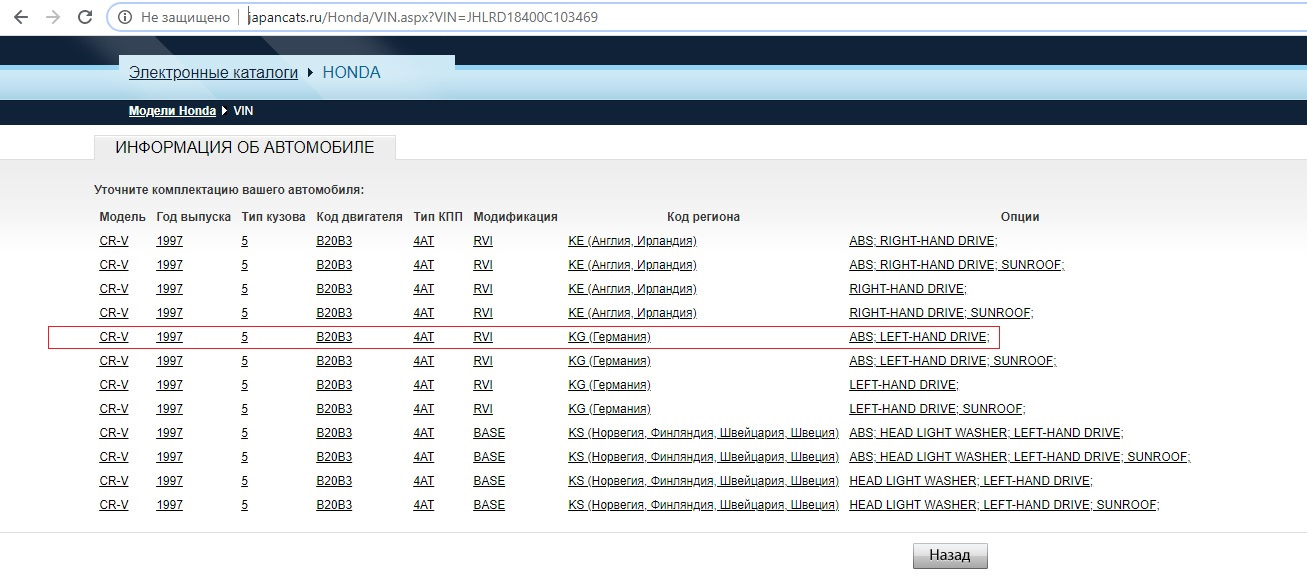Click Тип КПП column header
This screenshot has width=1307, height=575.
click(436, 217)
